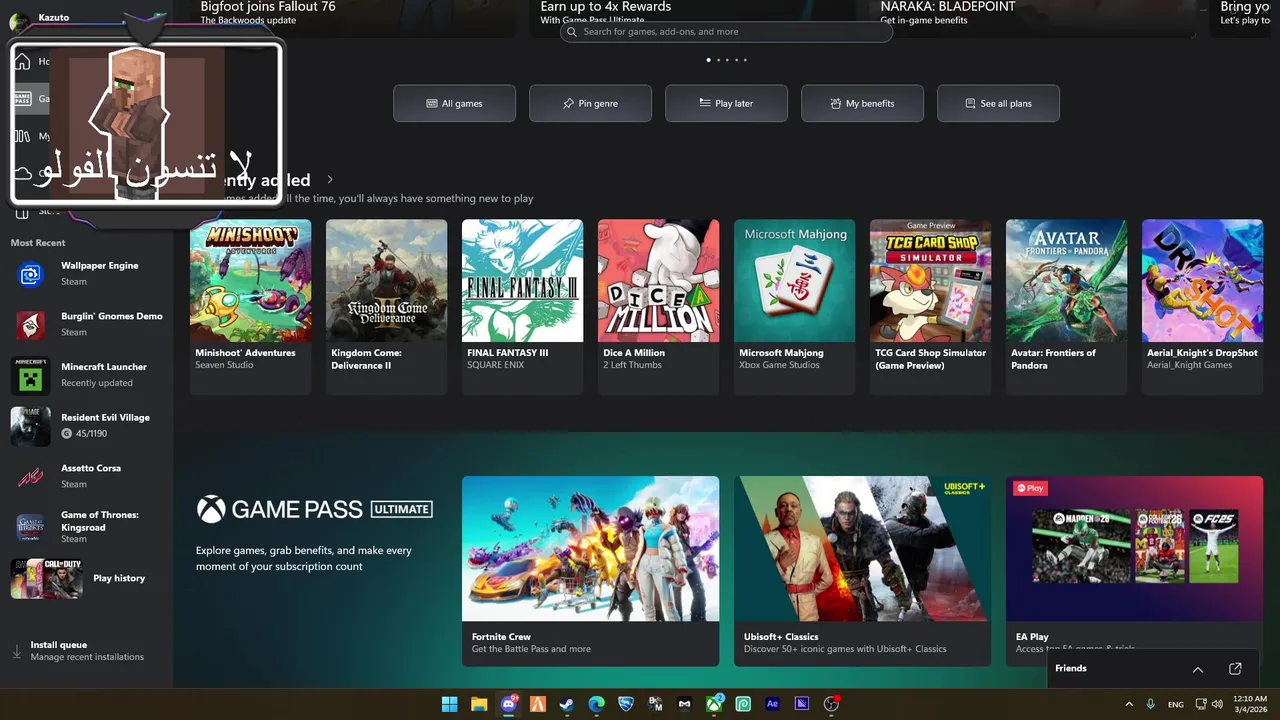Open TCG Card Shop Simulator preview card
The image size is (1280, 720).
(930, 306)
